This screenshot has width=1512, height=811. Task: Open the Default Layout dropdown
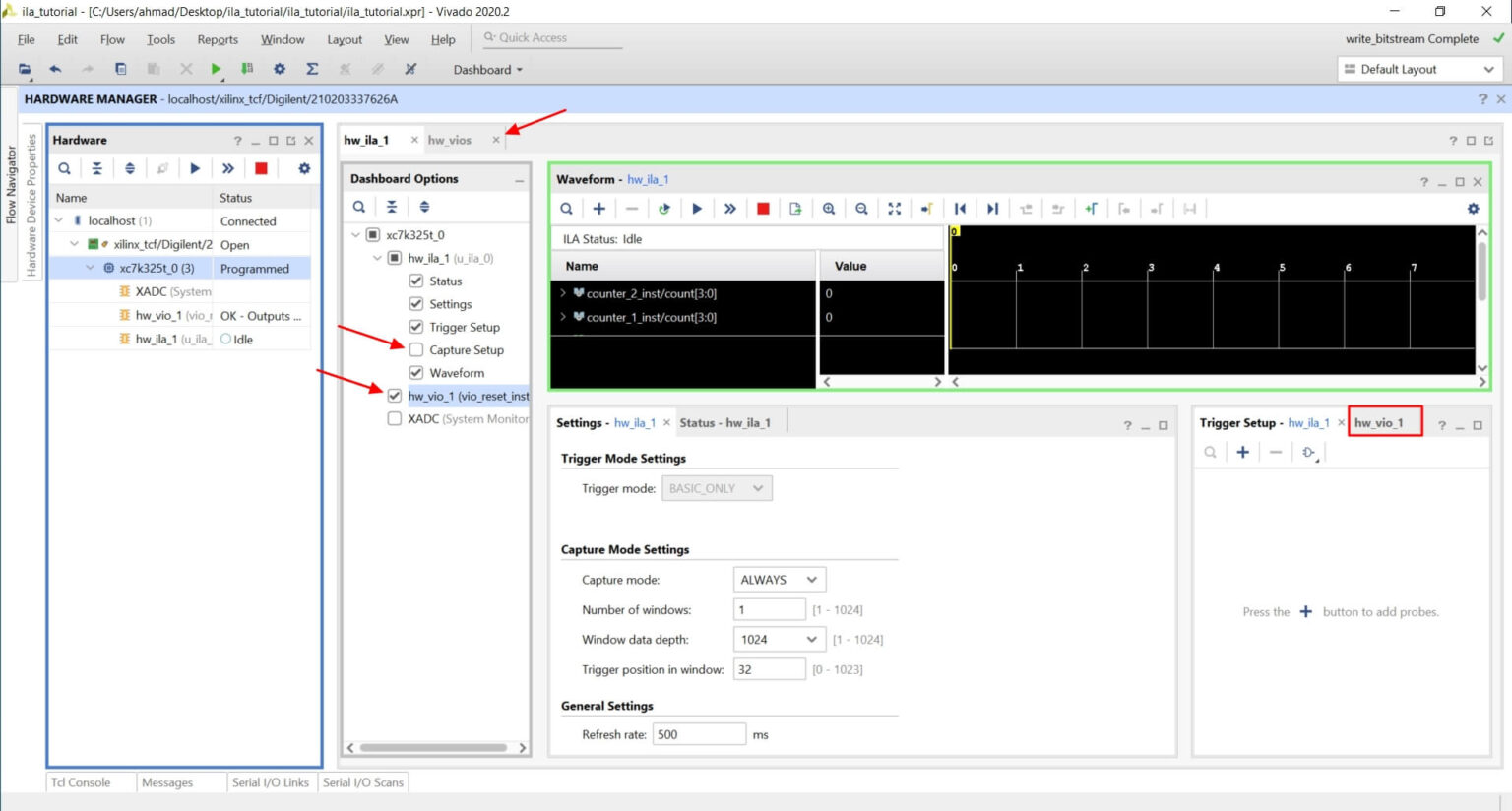[1418, 69]
